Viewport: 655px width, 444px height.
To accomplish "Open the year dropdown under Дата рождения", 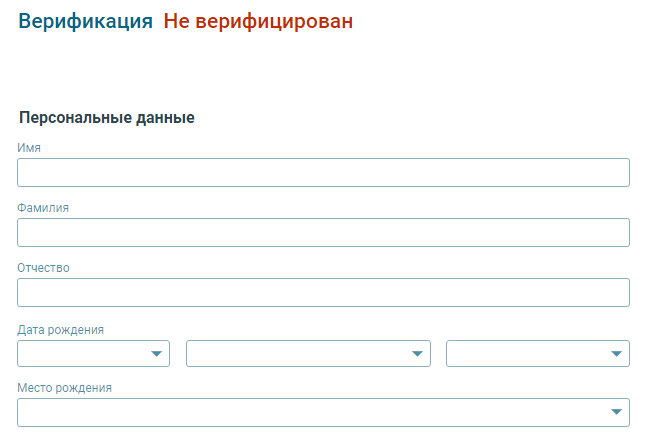I will click(x=538, y=354).
